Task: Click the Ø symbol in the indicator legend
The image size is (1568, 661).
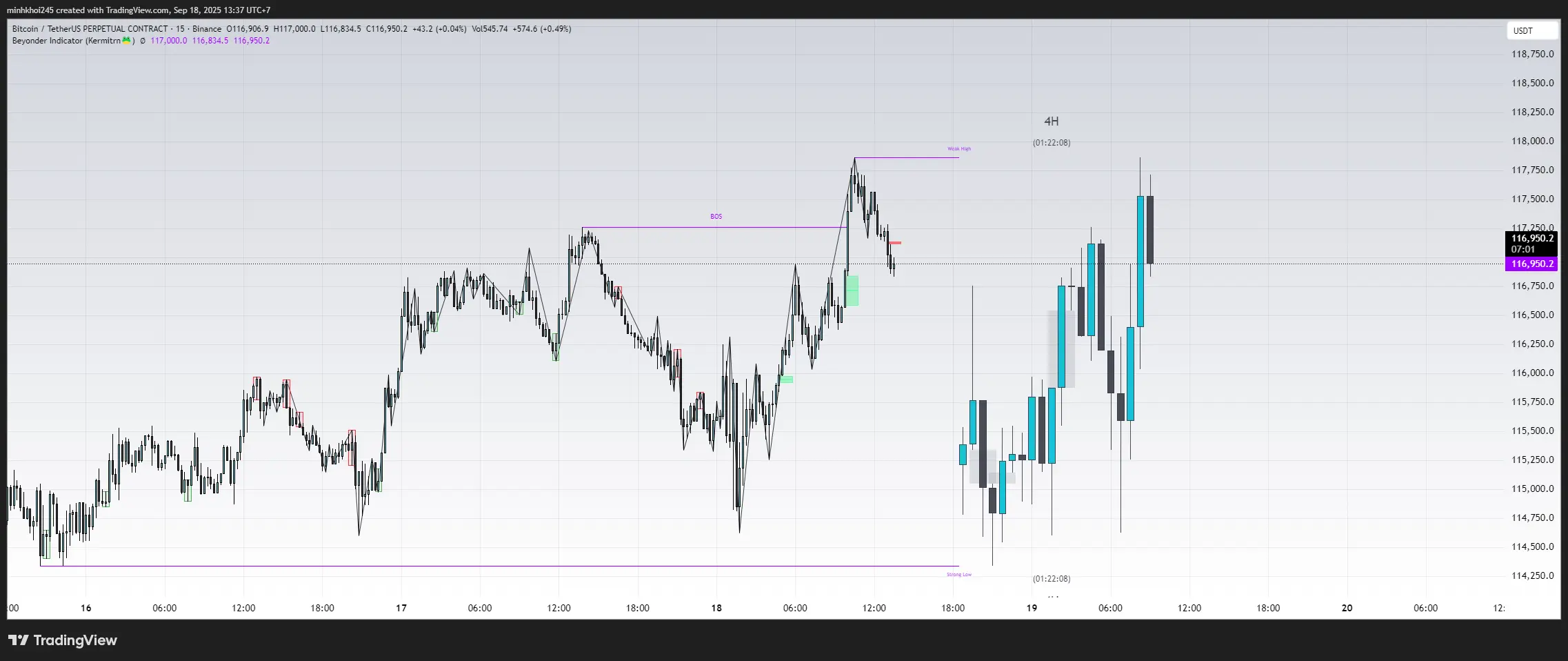Action: point(143,41)
